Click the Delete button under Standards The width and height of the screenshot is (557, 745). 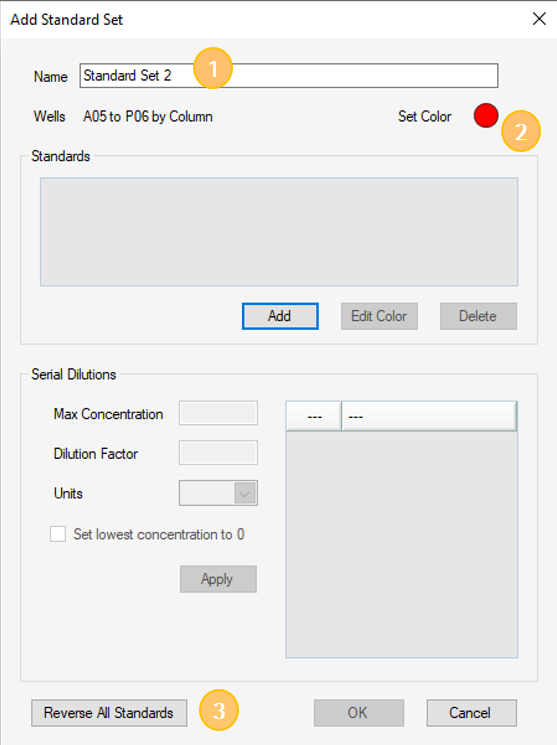[478, 316]
